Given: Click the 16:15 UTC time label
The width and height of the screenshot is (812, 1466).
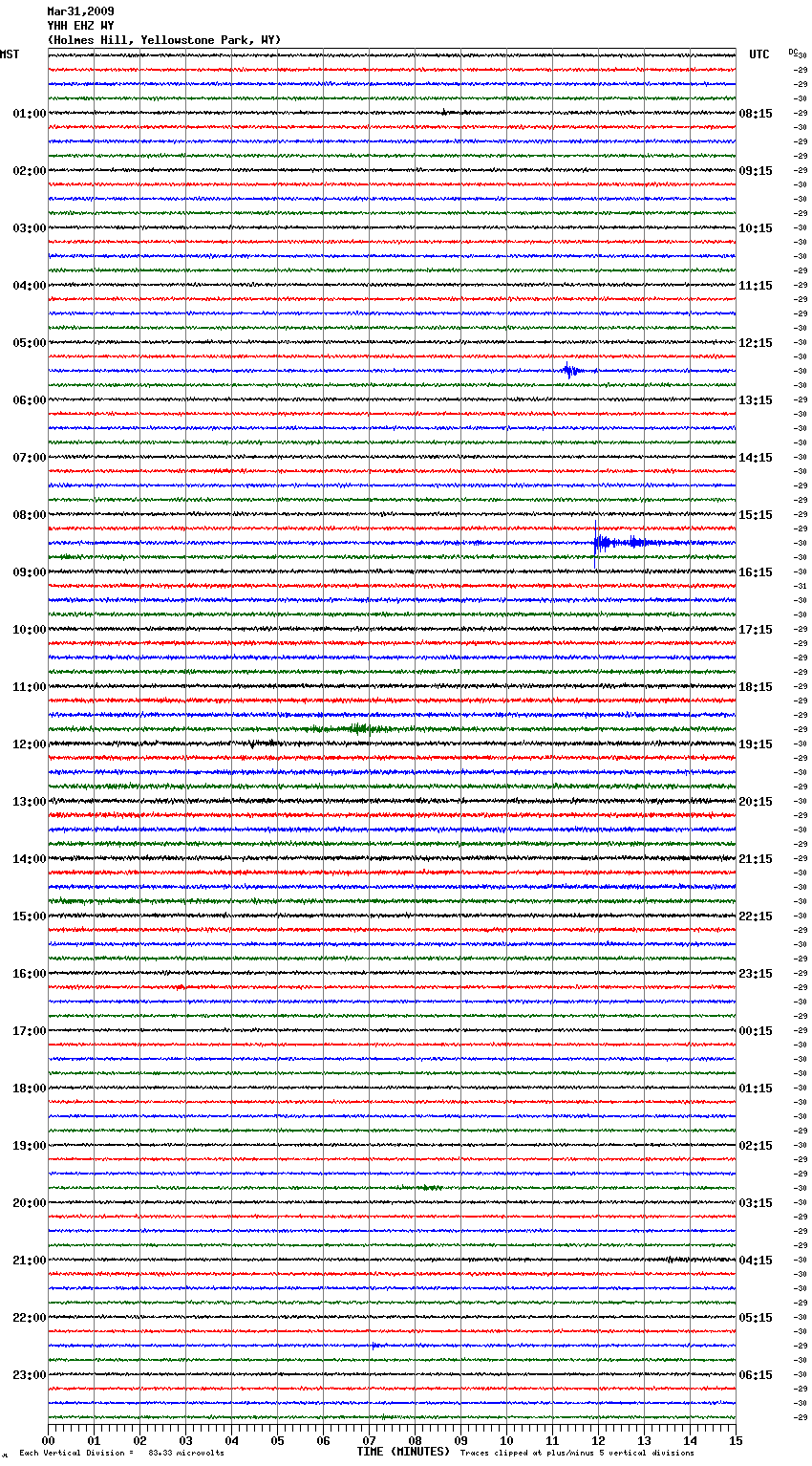Looking at the screenshot, I should coord(756,572).
